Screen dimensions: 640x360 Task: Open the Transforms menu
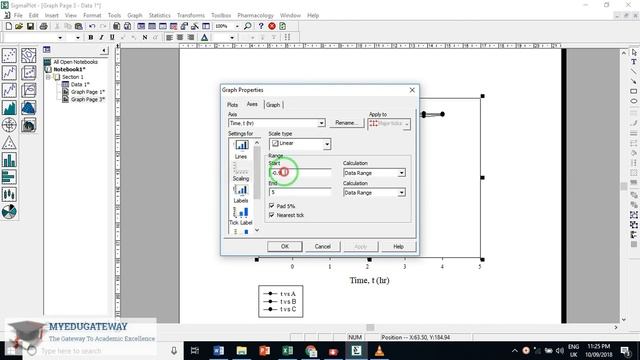(191, 16)
